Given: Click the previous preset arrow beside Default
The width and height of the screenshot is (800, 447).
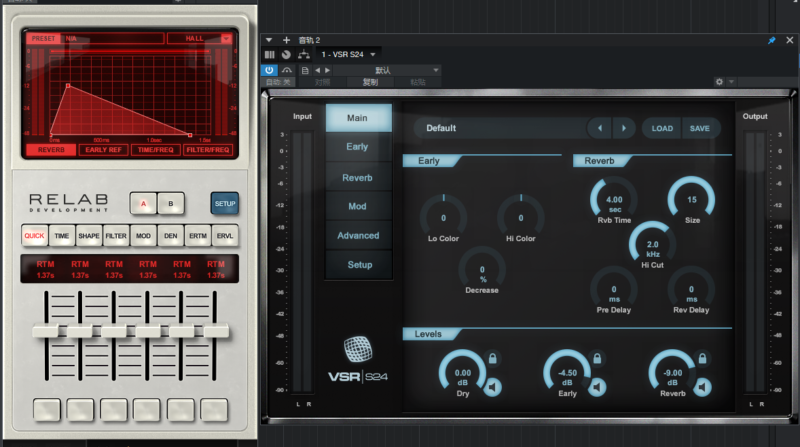Looking at the screenshot, I should click(598, 128).
